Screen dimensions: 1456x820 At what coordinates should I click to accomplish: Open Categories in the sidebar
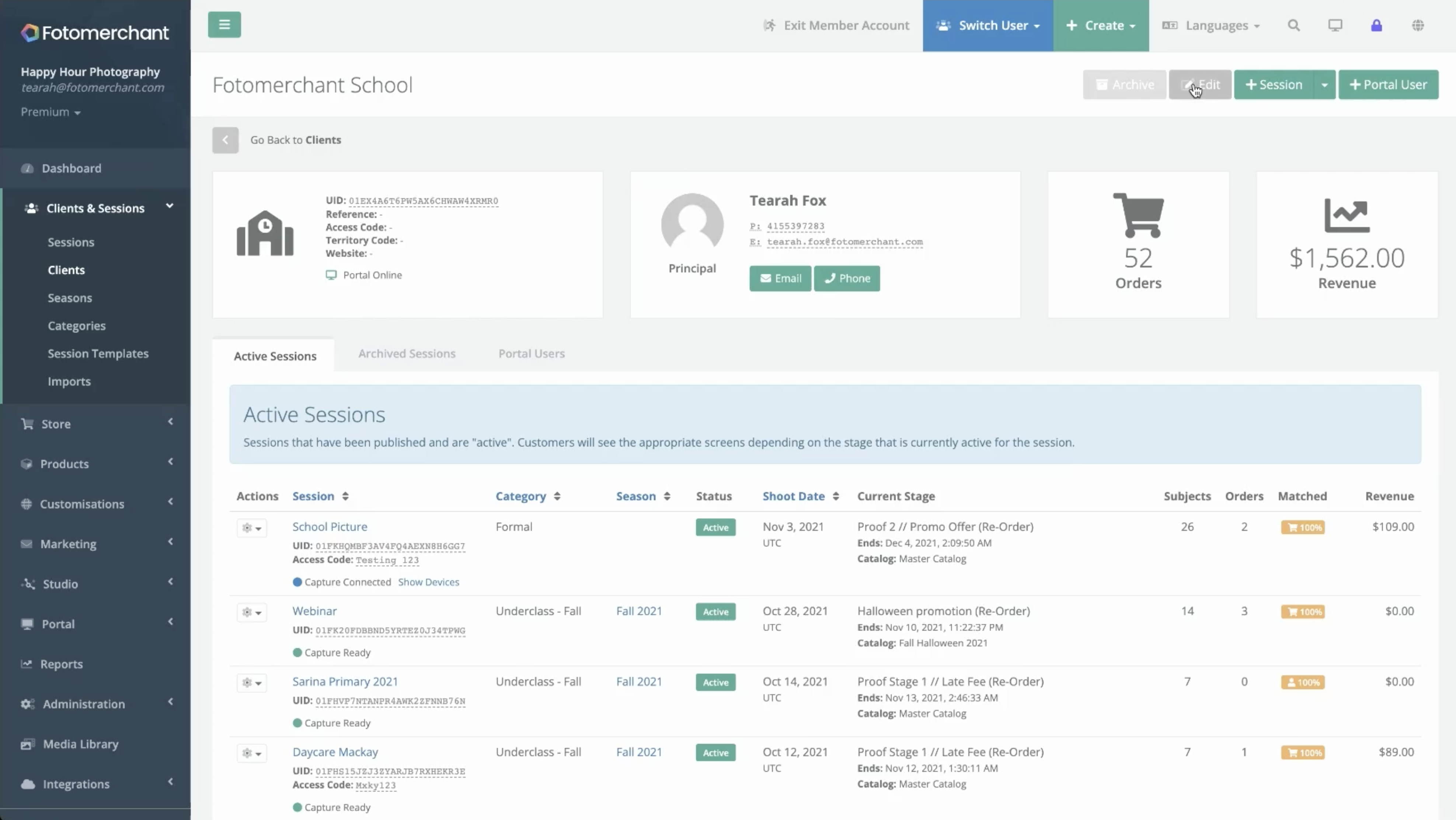[77, 326]
